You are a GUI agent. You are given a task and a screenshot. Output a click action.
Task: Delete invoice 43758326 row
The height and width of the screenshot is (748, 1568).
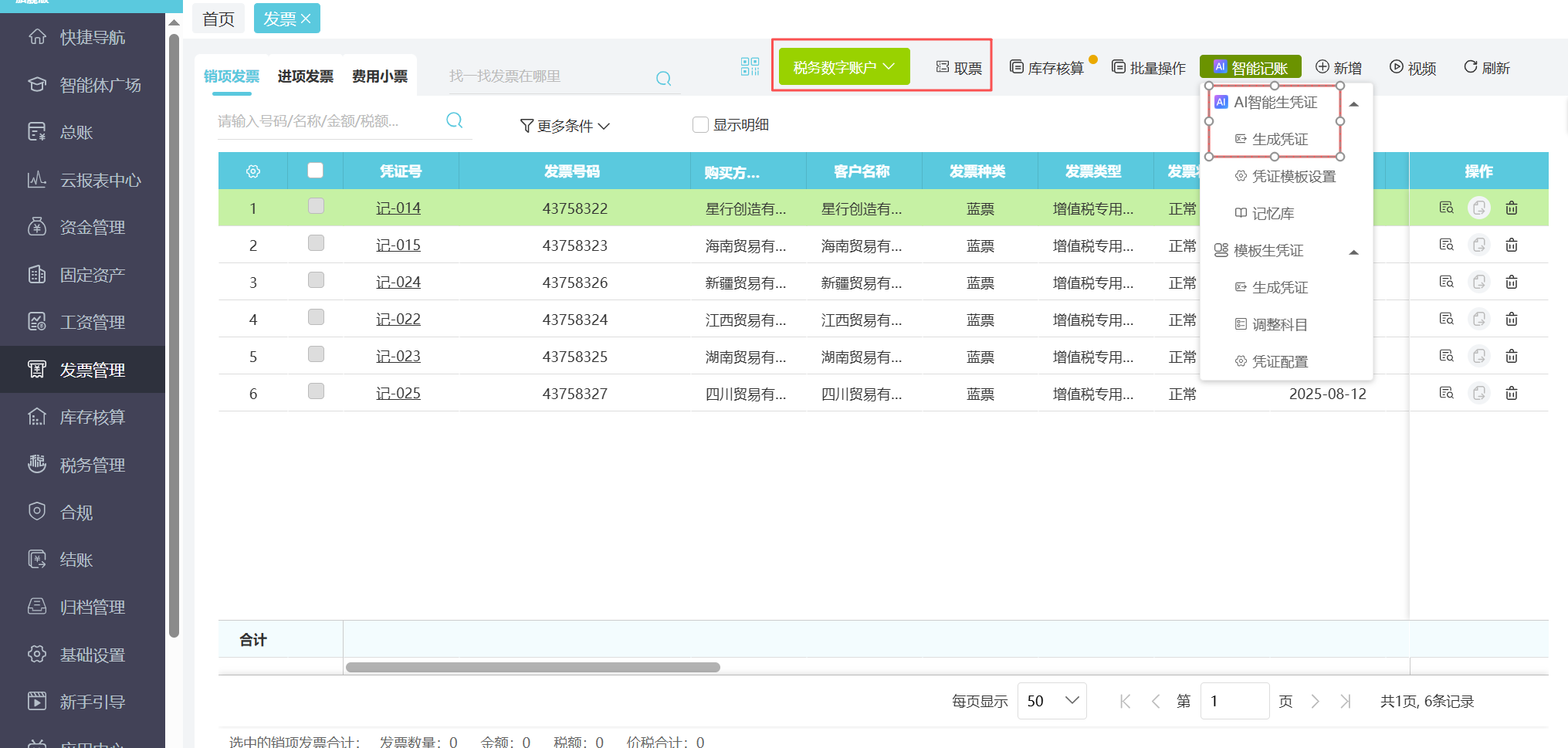click(x=1512, y=282)
